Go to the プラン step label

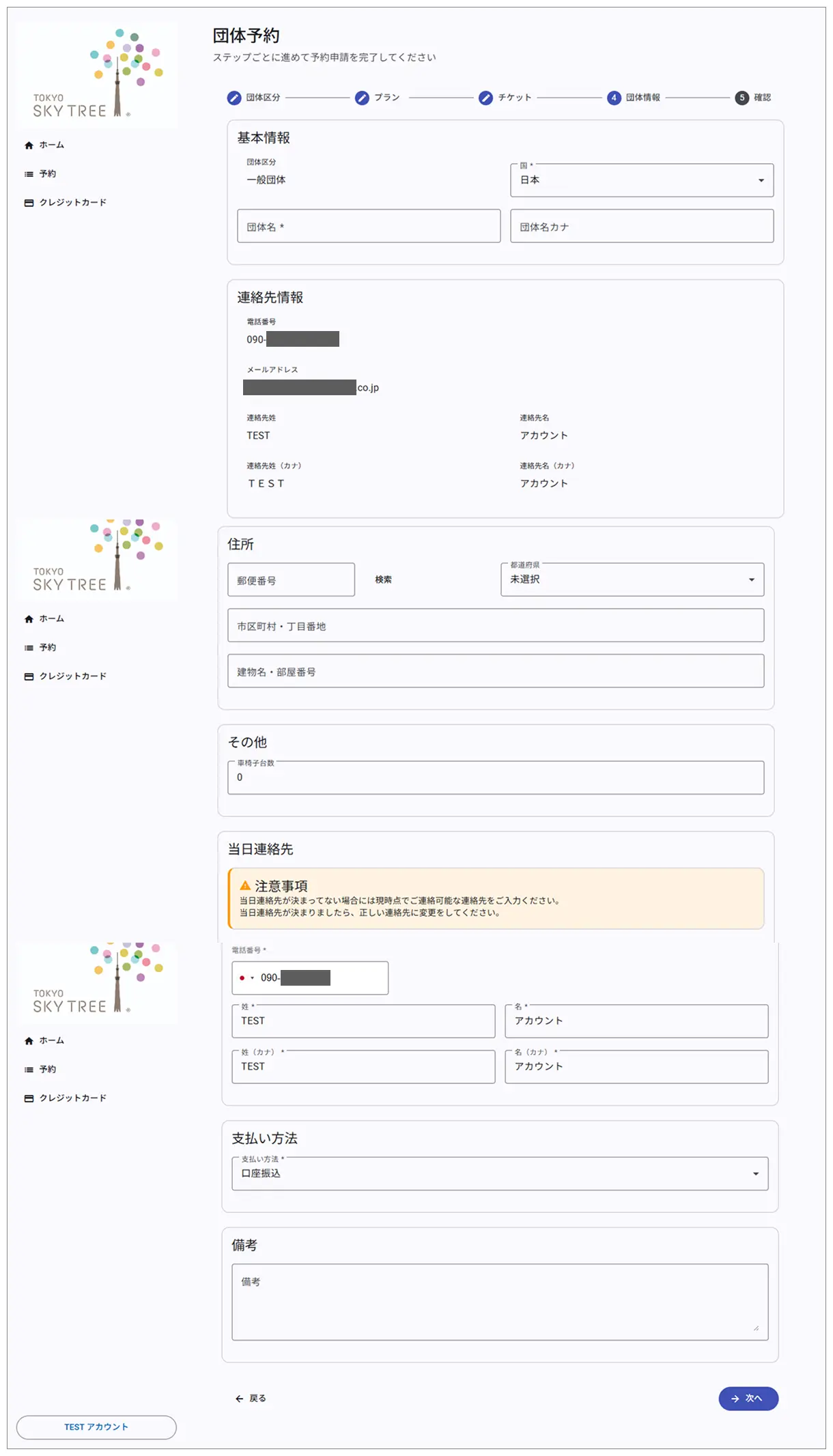click(x=387, y=98)
